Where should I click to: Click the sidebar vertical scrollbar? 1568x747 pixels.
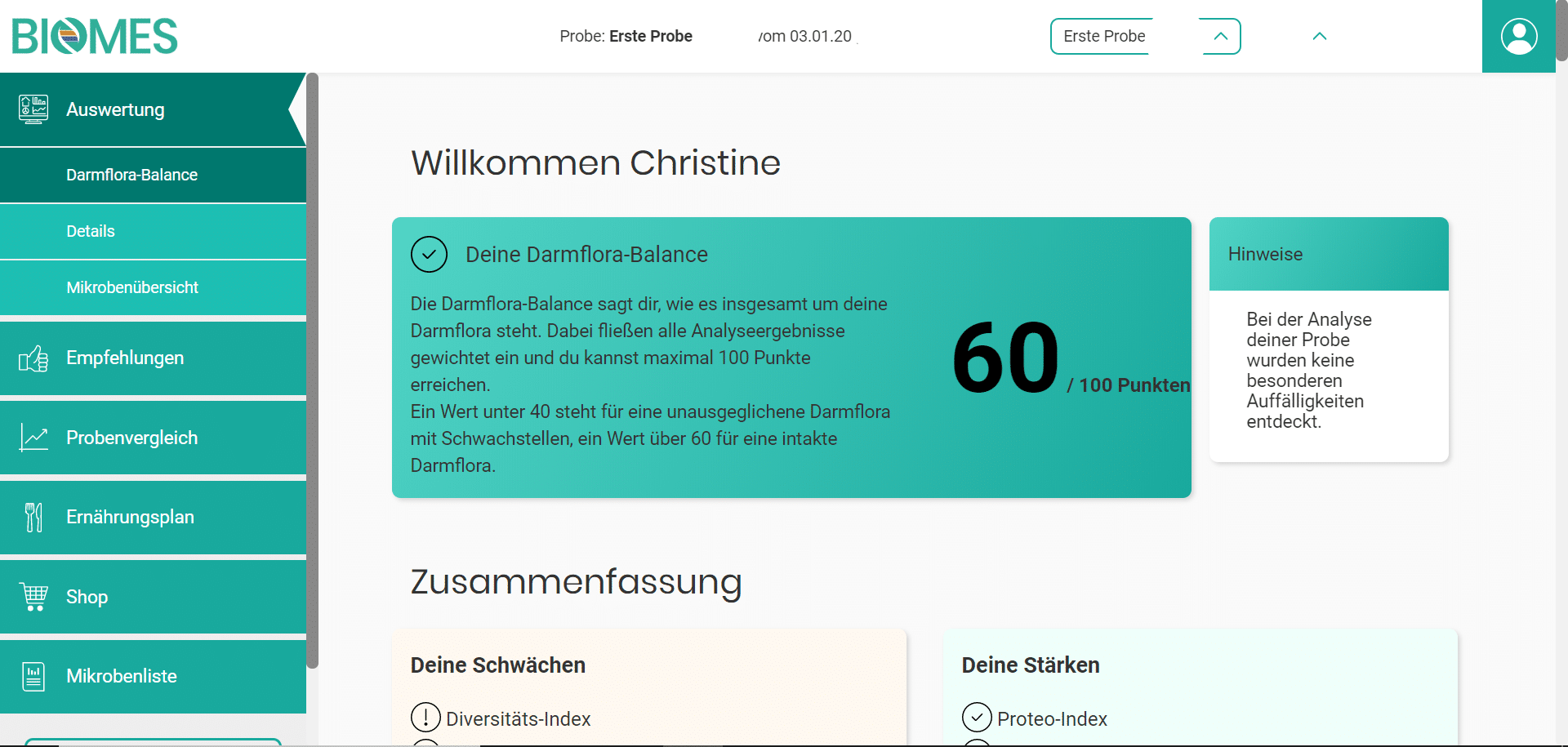coord(312,371)
